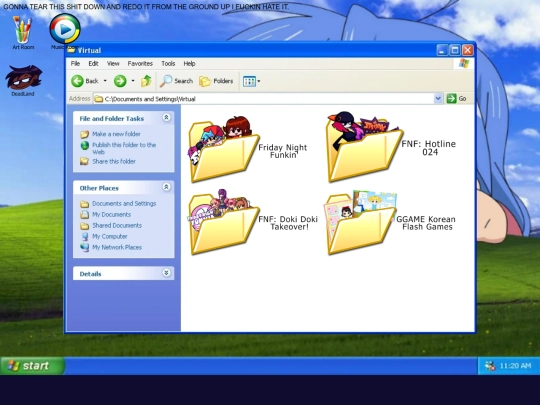Click the Go button
This screenshot has width=540, height=405.
point(456,98)
